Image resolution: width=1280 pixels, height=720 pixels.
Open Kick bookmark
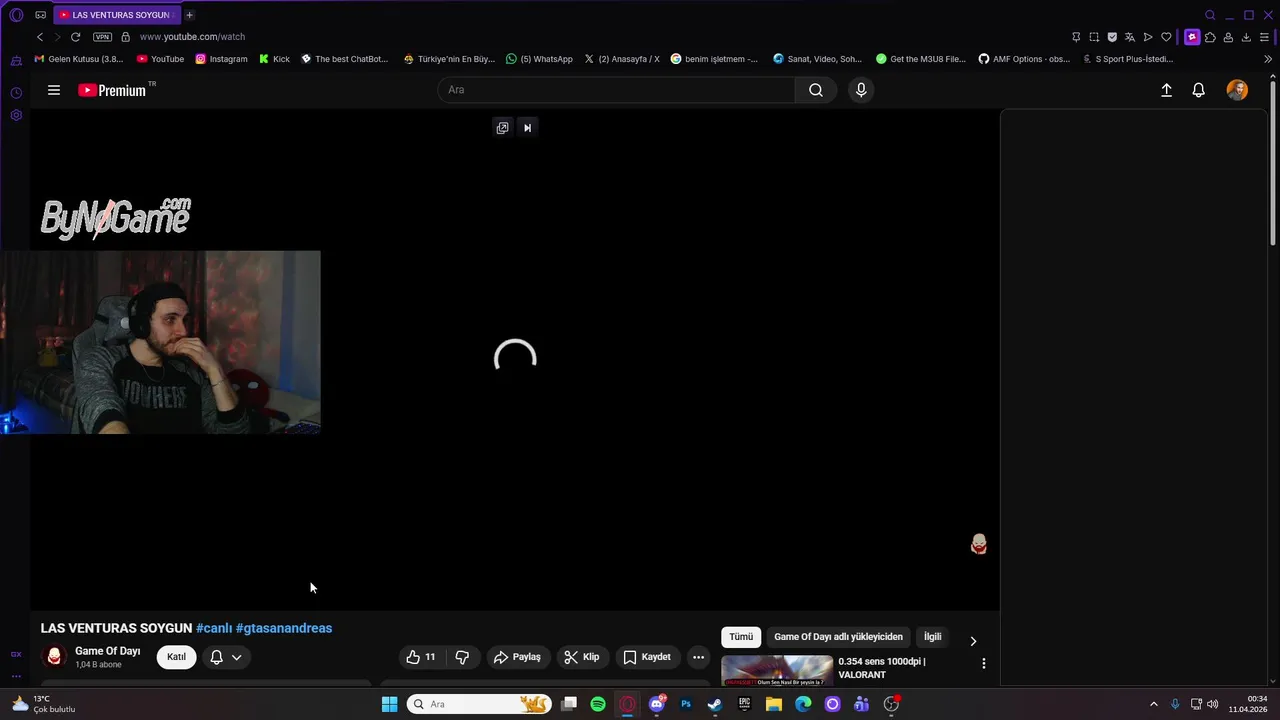(274, 59)
